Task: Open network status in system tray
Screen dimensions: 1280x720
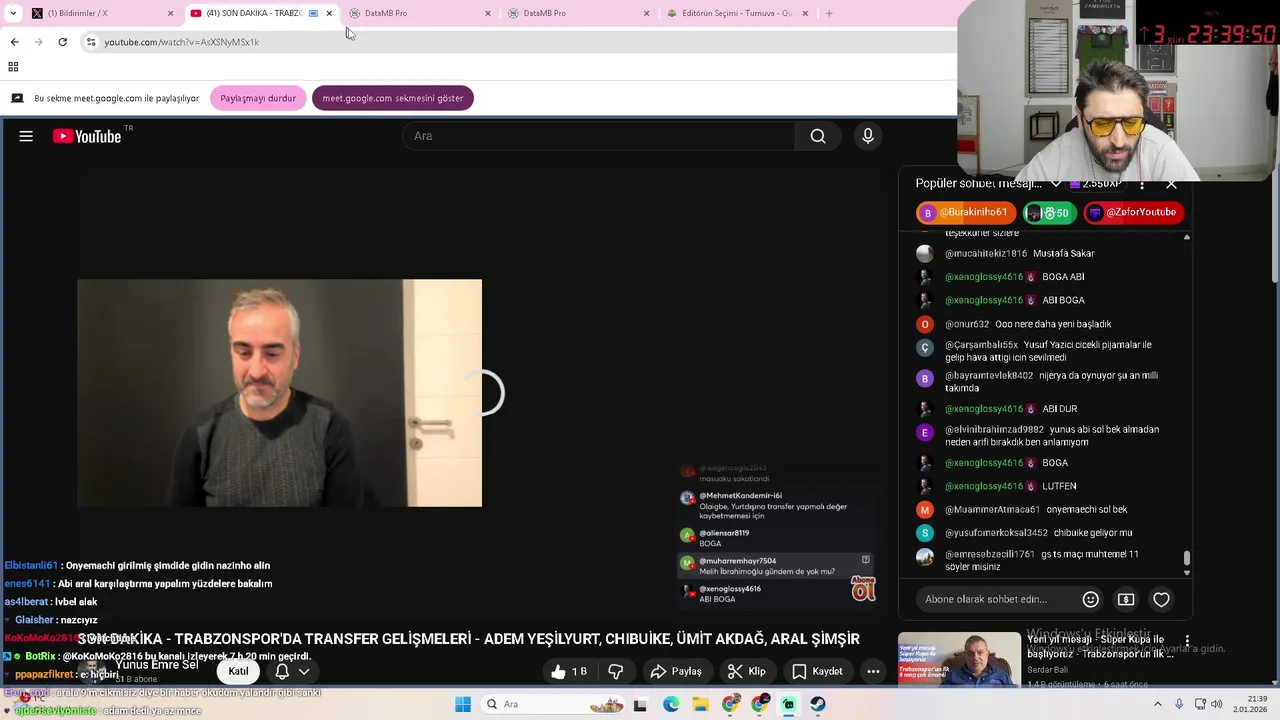Action: 1200,704
